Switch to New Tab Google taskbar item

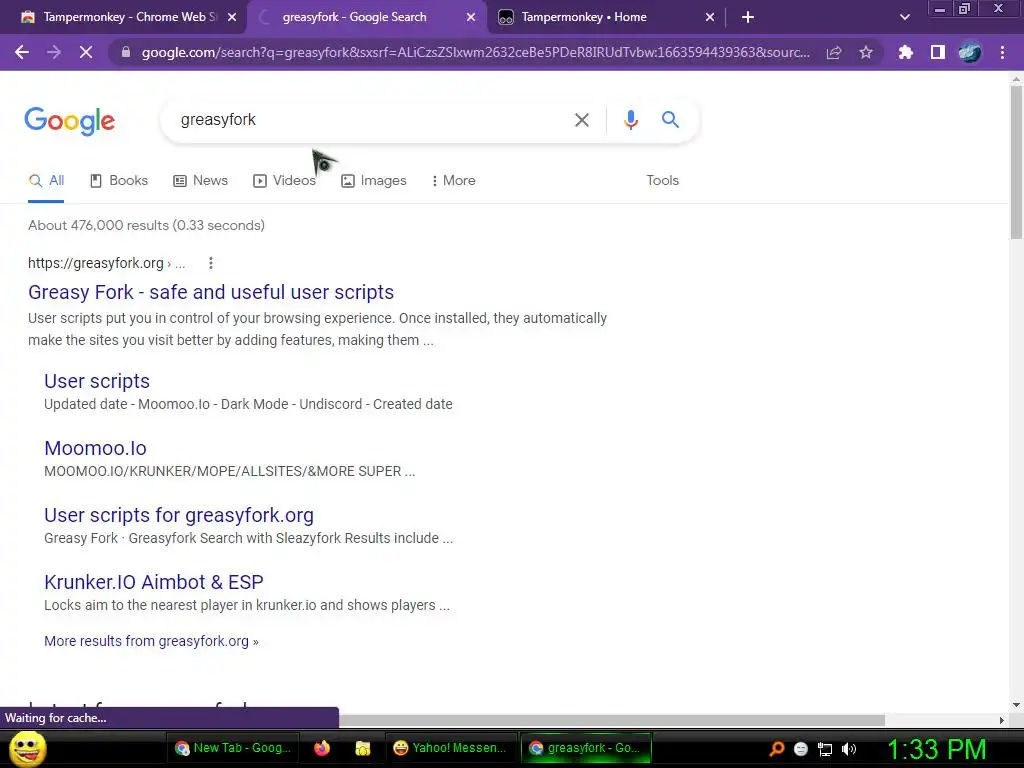pos(233,748)
